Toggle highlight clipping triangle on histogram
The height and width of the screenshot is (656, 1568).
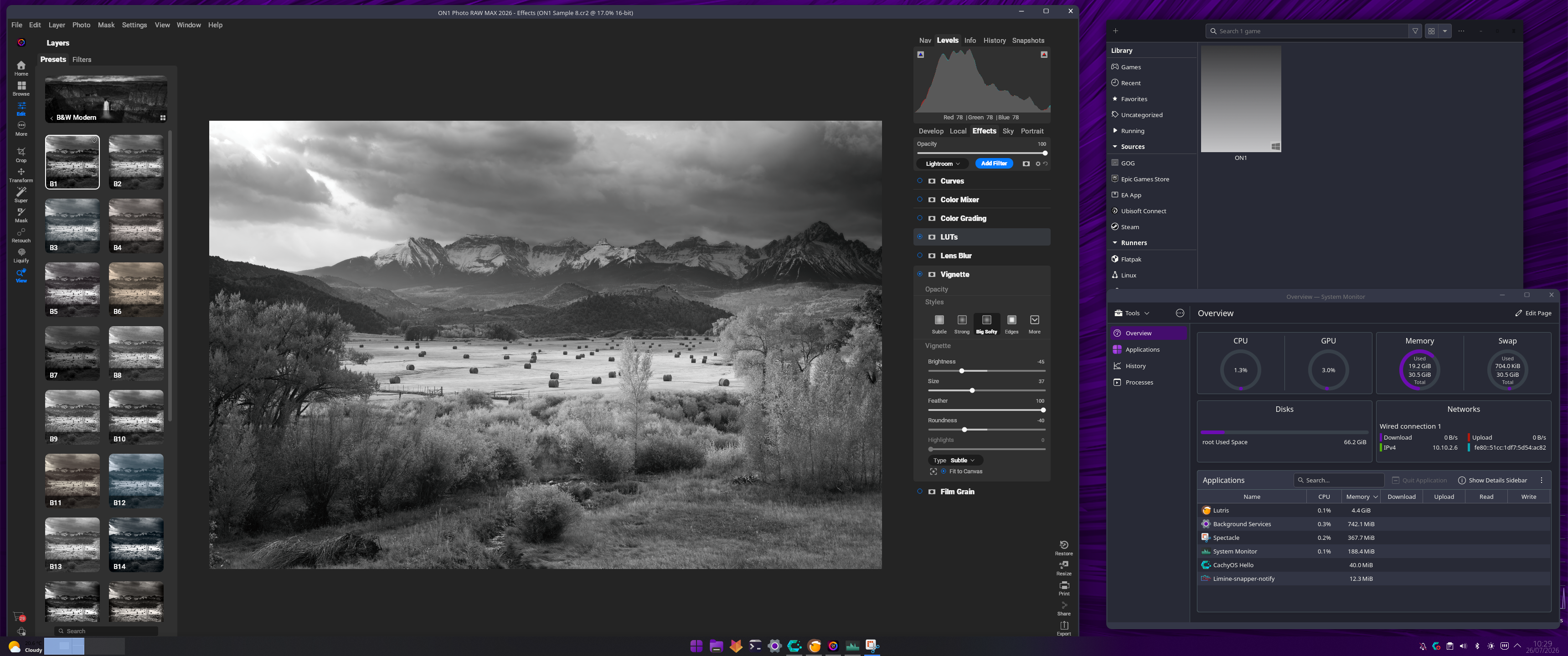click(1043, 55)
